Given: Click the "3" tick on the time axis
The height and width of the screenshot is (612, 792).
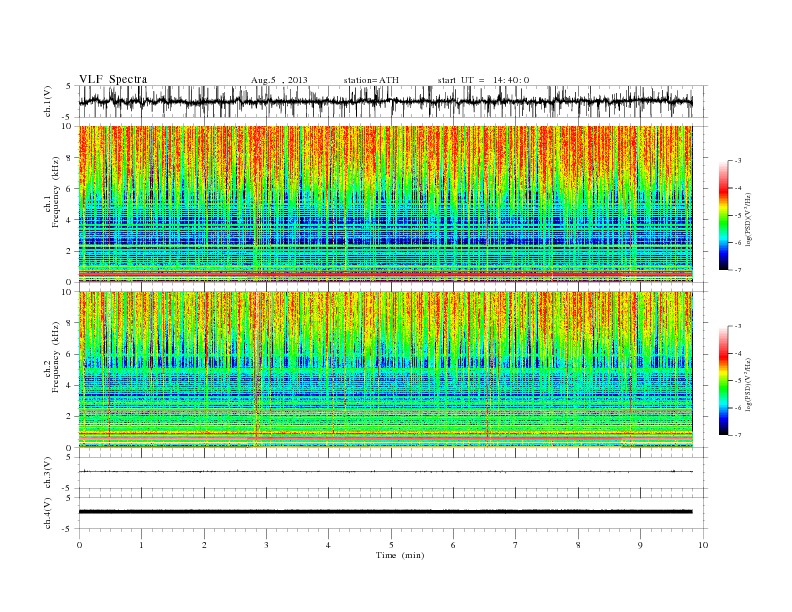Looking at the screenshot, I should pyautogui.click(x=266, y=545).
